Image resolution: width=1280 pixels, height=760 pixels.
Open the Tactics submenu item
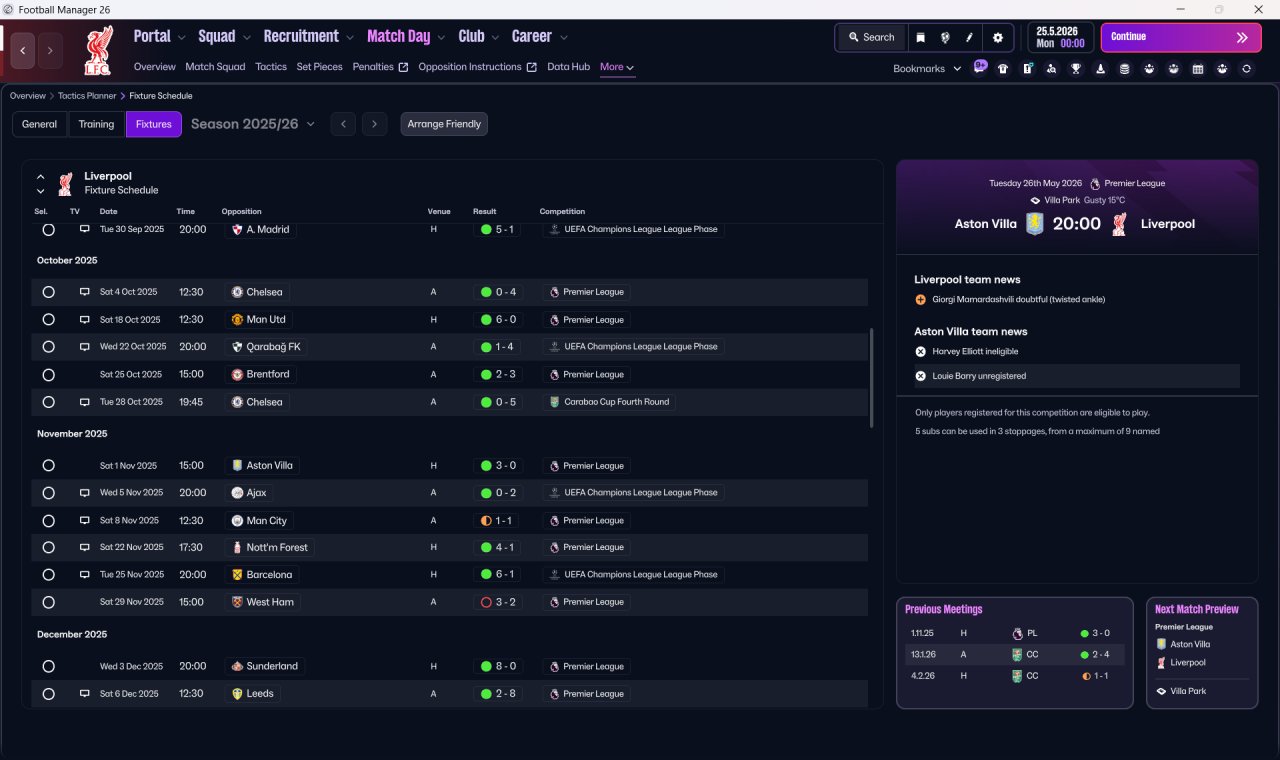(271, 67)
